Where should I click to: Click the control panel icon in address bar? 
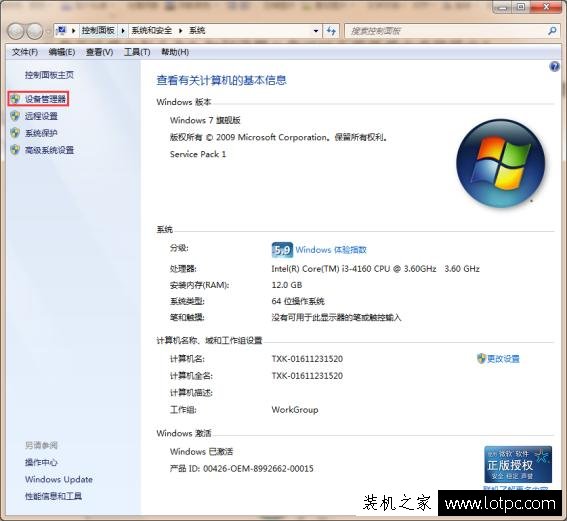click(x=62, y=30)
